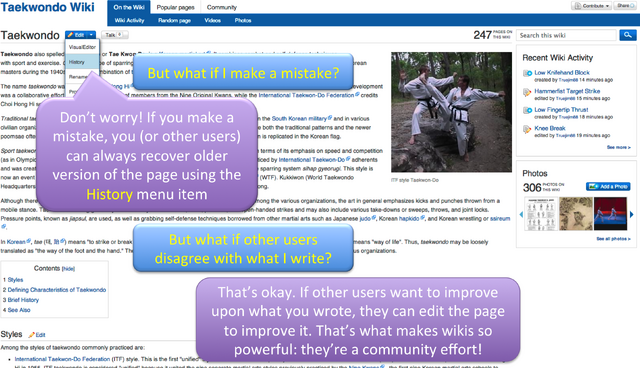Screen dimensions: 640x368
Task: Click the new-page icon beside Low Fingertip Thrust
Action: pyautogui.click(x=527, y=111)
